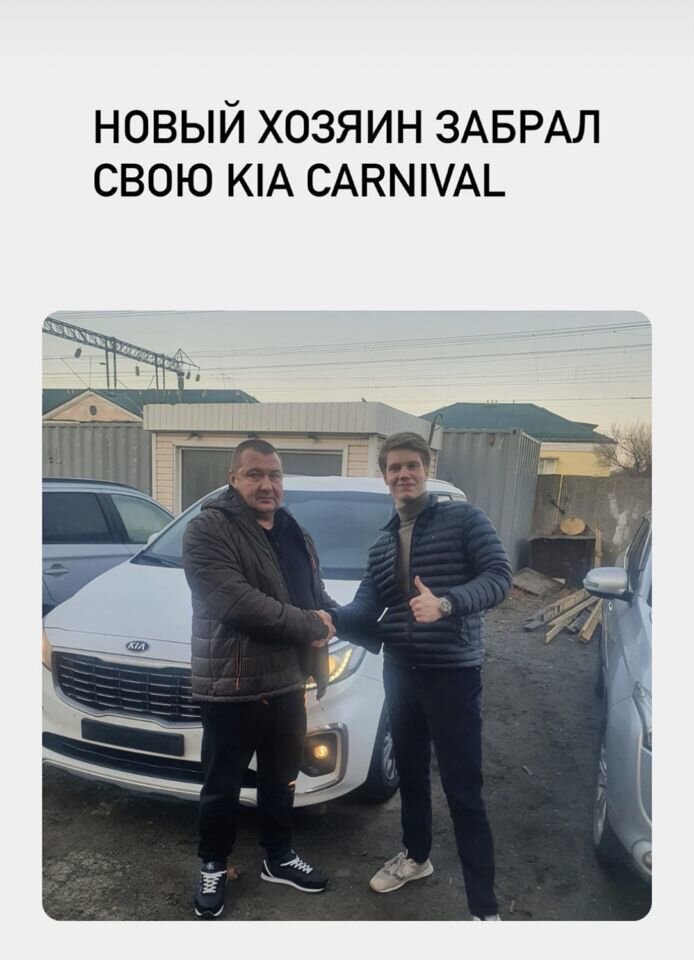
Task: Click the railway power line gantry
Action: pos(121,353)
